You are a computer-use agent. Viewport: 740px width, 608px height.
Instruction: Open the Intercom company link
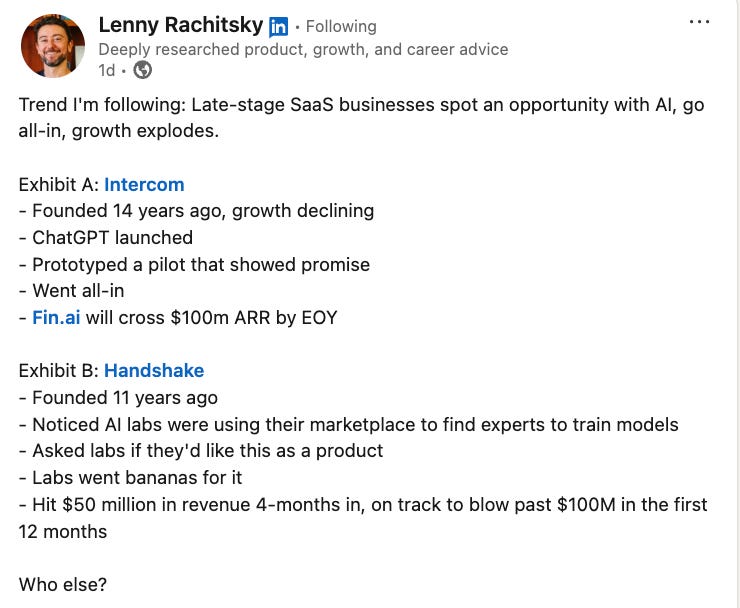pyautogui.click(x=144, y=184)
